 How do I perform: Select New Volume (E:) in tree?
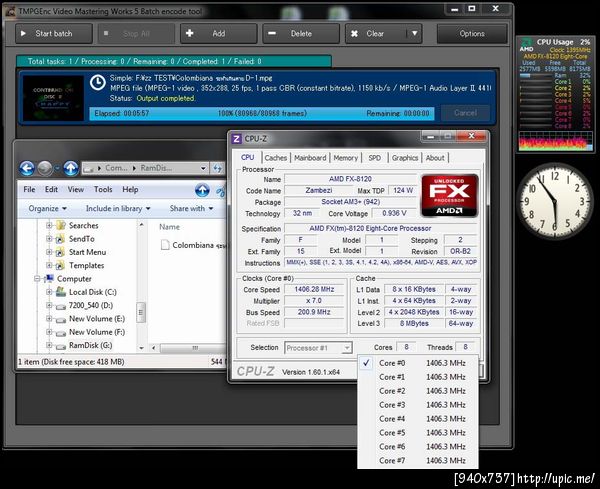pyautogui.click(x=97, y=319)
